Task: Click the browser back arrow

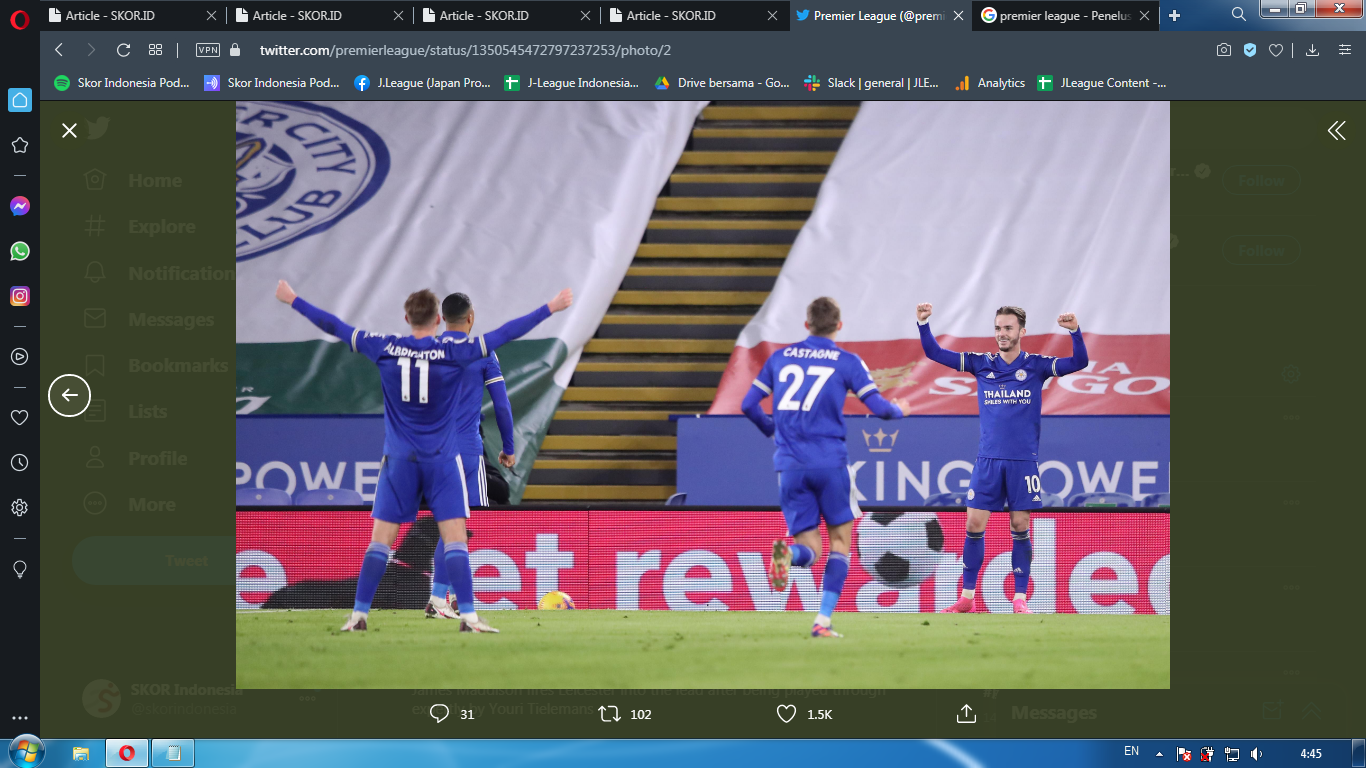Action: [x=59, y=50]
